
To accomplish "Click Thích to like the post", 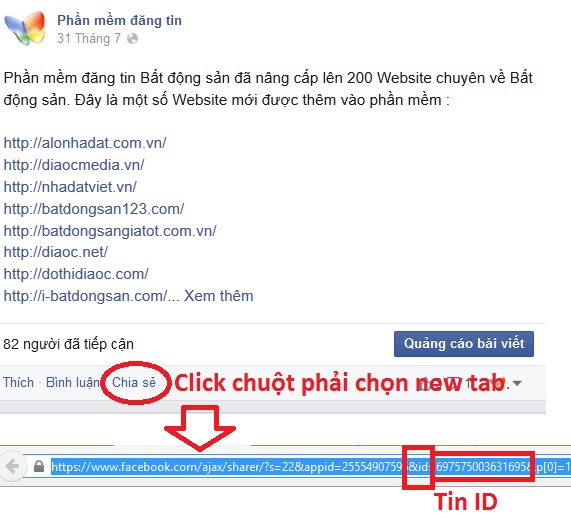I will coord(18,382).
